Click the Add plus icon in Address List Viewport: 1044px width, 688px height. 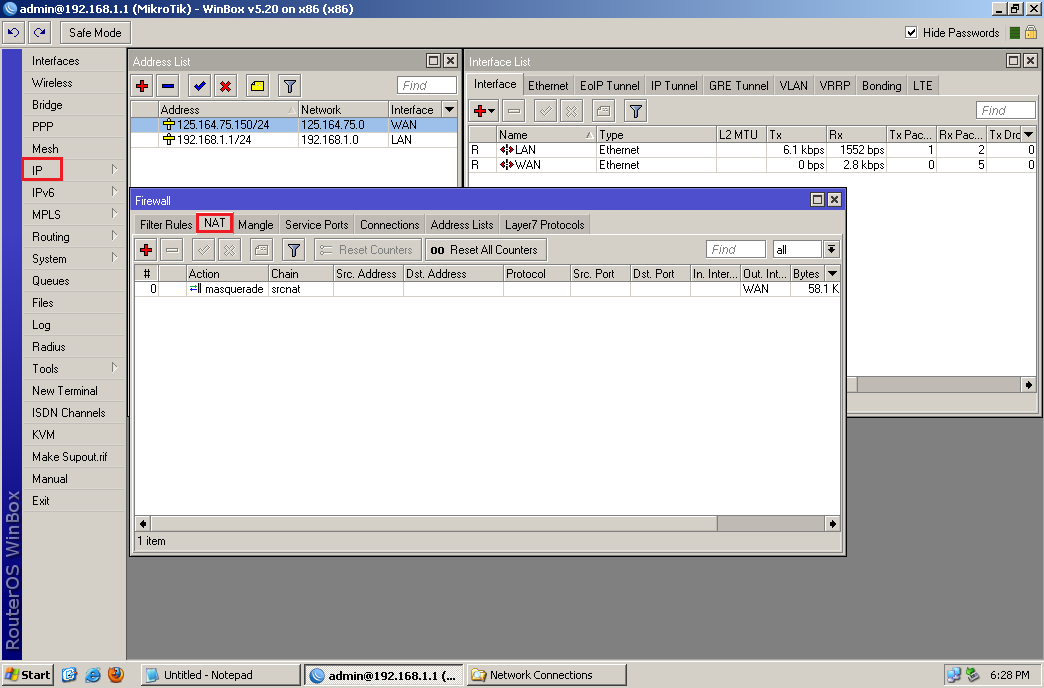142,86
